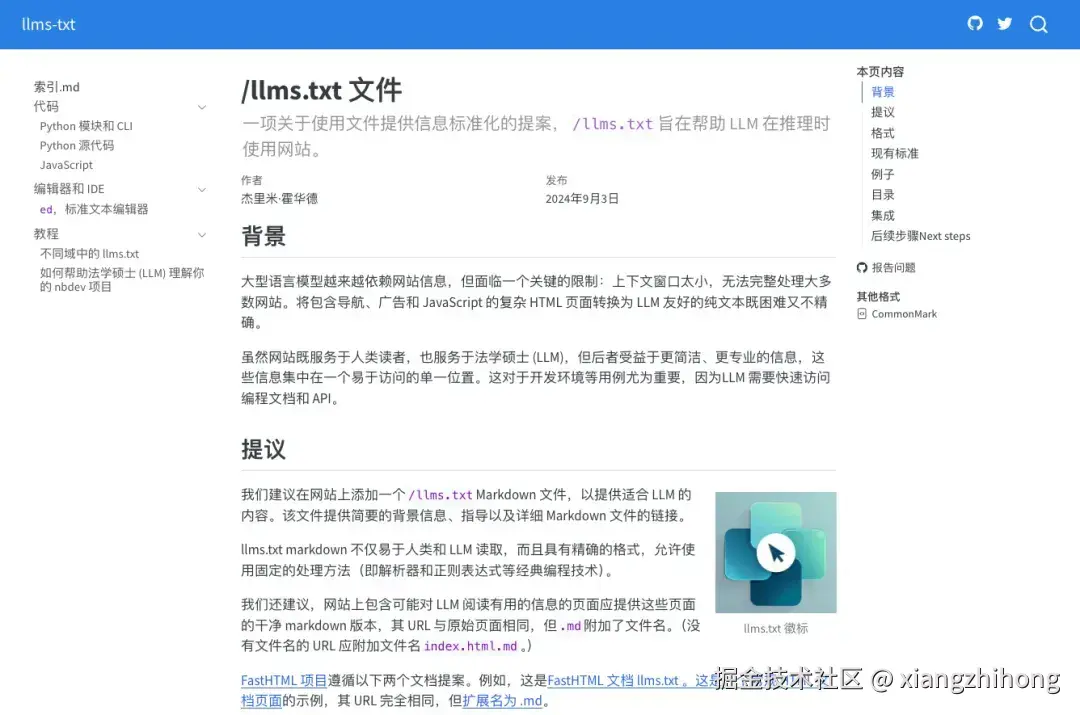Open the FastHTML 项目 hyperlink
The height and width of the screenshot is (715, 1080).
284,680
